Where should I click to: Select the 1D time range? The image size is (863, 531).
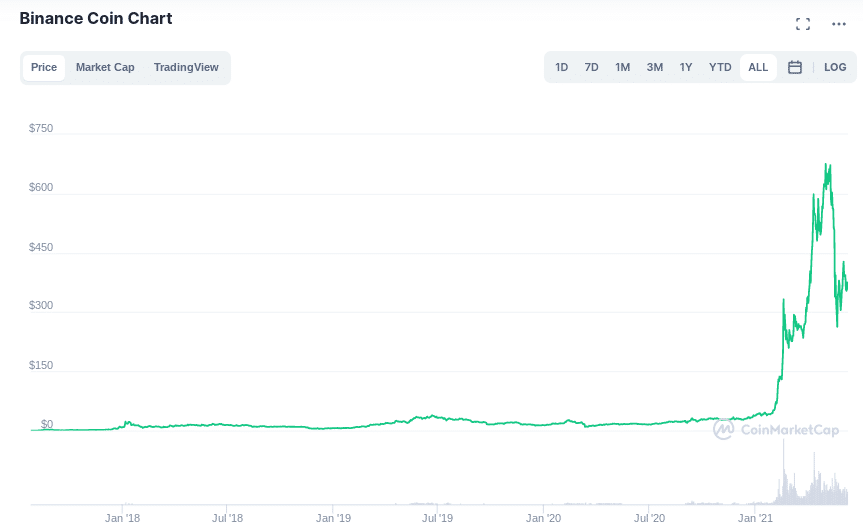[x=561, y=67]
